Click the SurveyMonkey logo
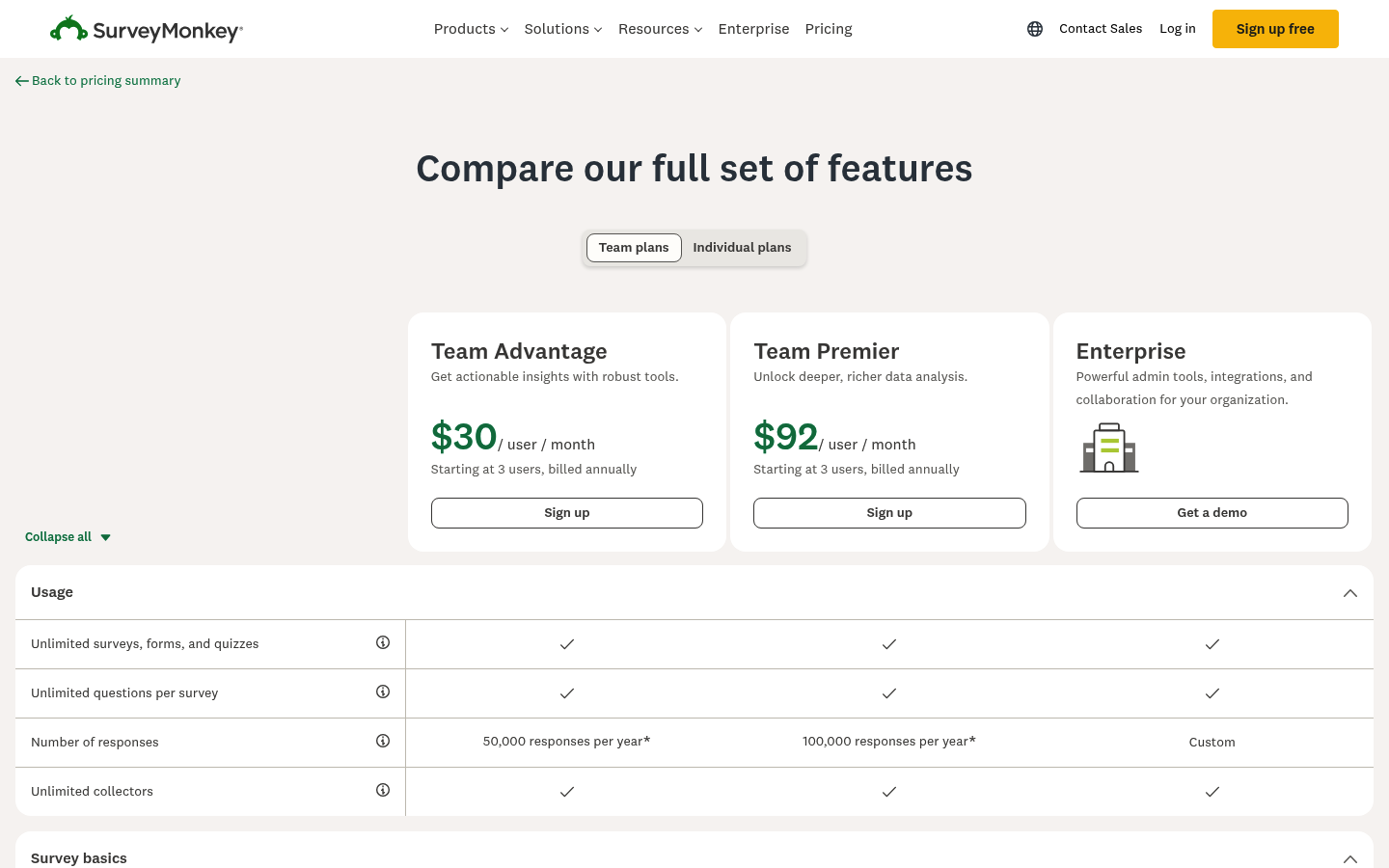The width and height of the screenshot is (1389, 868). click(147, 29)
